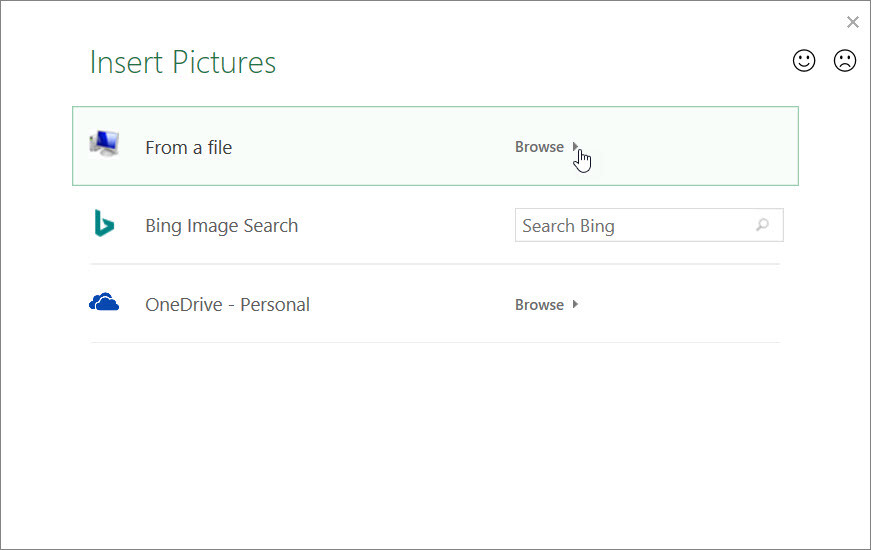Send positive feedback with the smiley face
Screen dimensions: 871x550
804,61
